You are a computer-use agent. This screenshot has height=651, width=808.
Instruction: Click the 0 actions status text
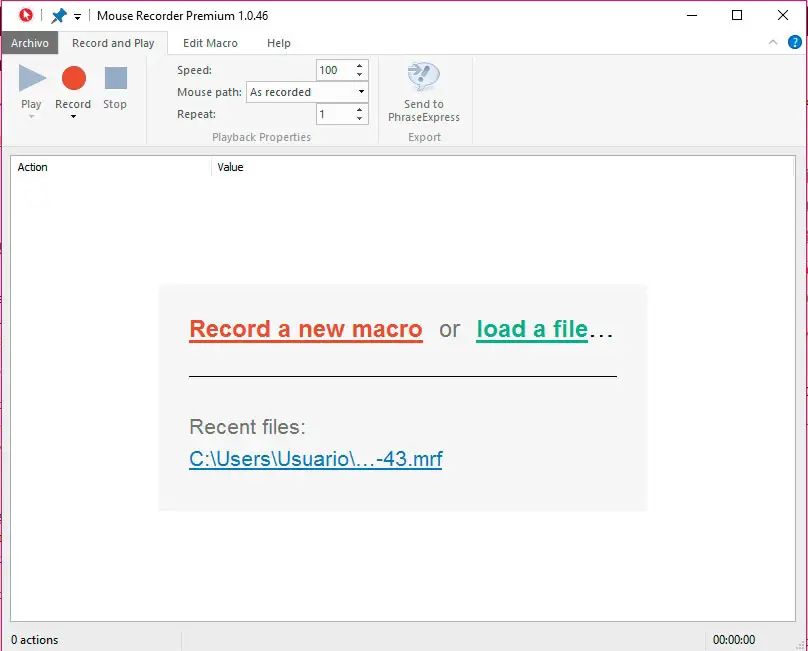[35, 640]
